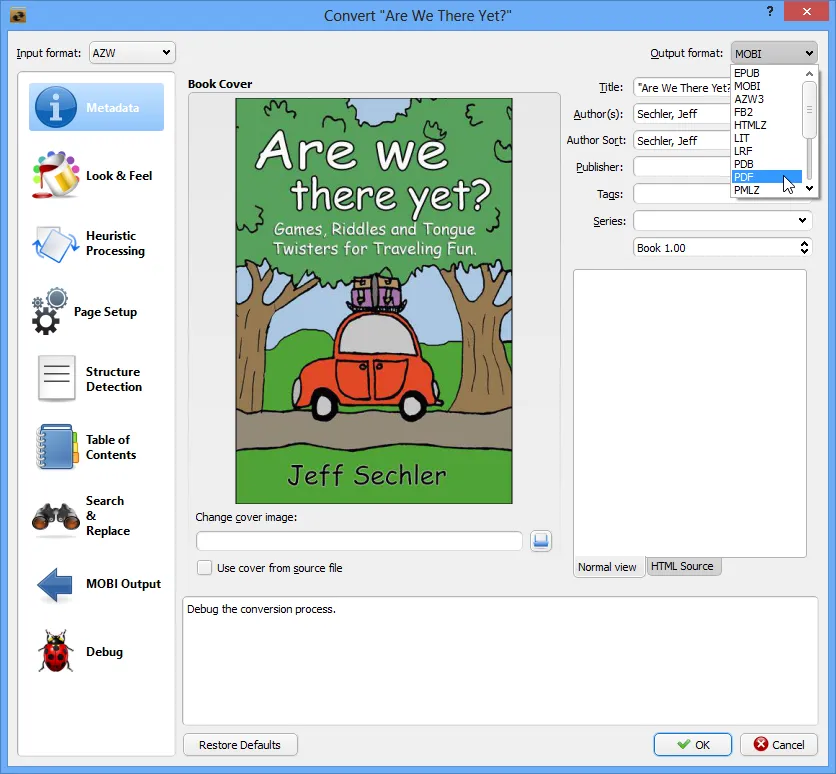Open Heuristic Processing options
The image size is (836, 774).
pos(96,243)
